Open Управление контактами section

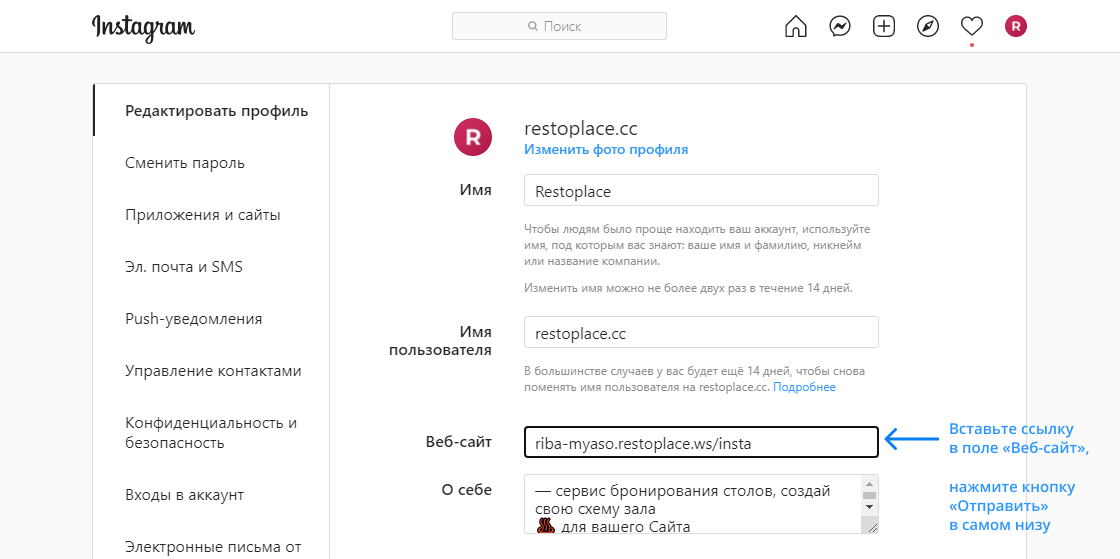coord(213,371)
